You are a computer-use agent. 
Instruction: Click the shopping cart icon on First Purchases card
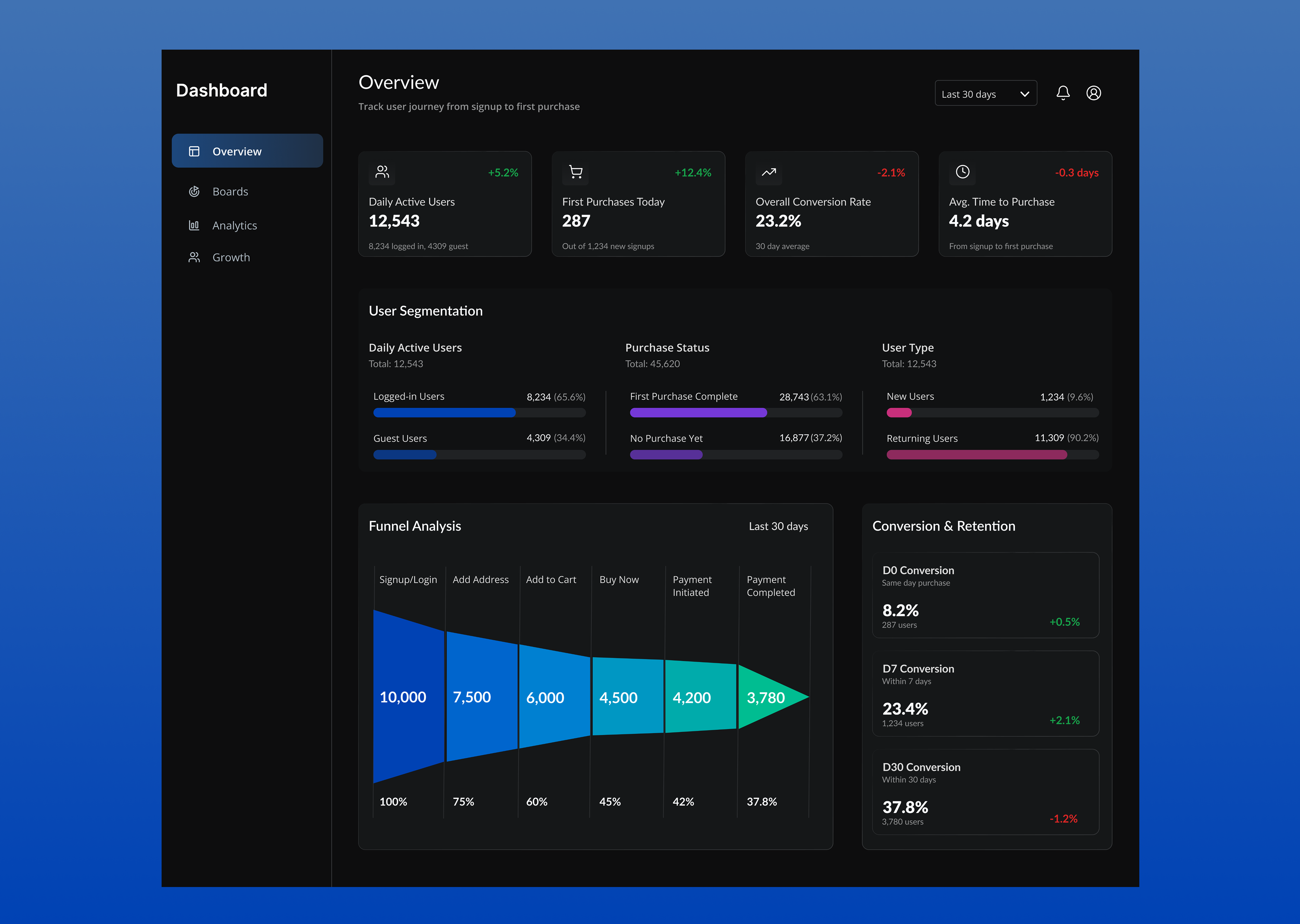[x=575, y=172]
